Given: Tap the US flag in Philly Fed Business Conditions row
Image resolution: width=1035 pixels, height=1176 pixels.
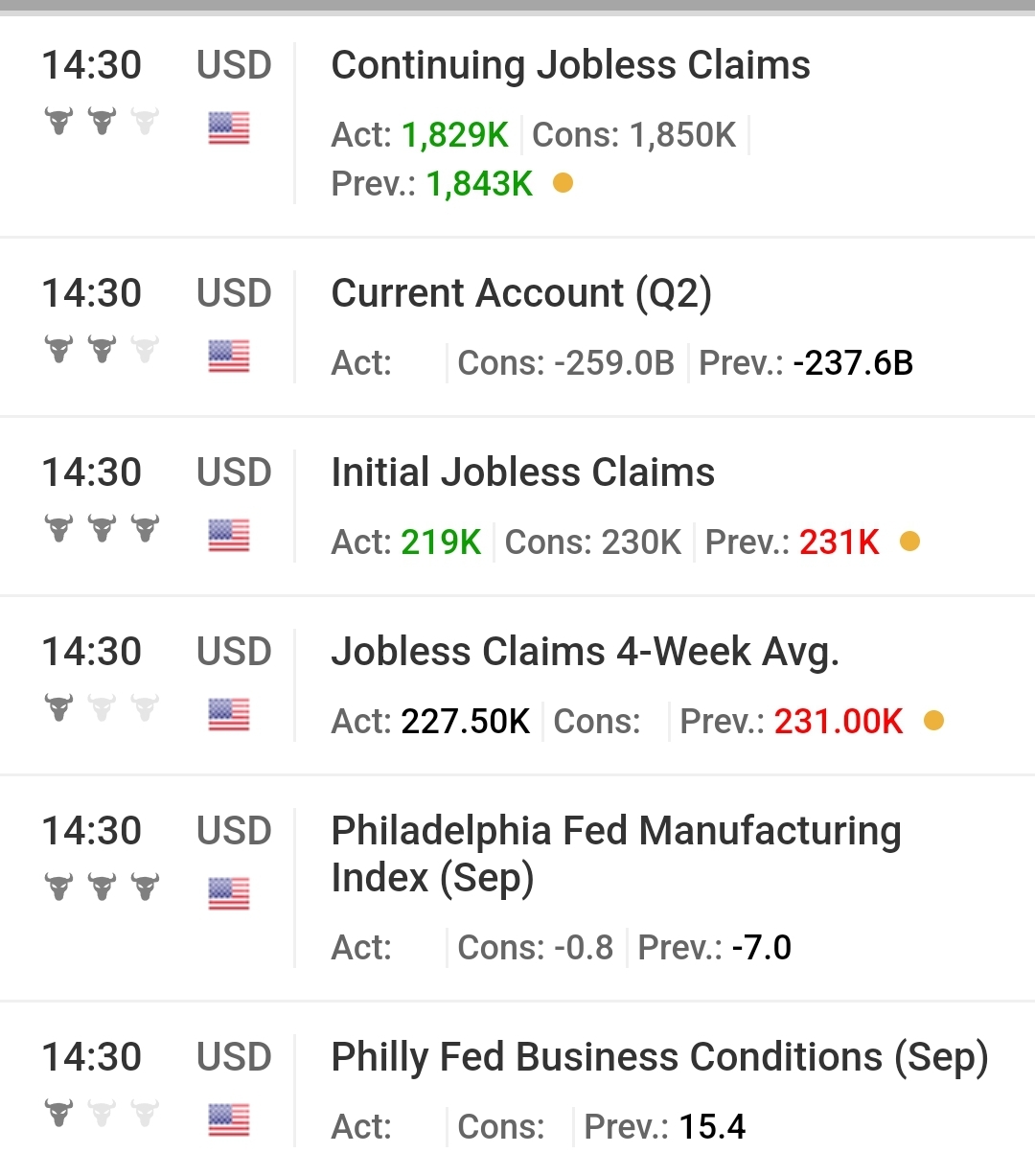Looking at the screenshot, I should pyautogui.click(x=229, y=1119).
